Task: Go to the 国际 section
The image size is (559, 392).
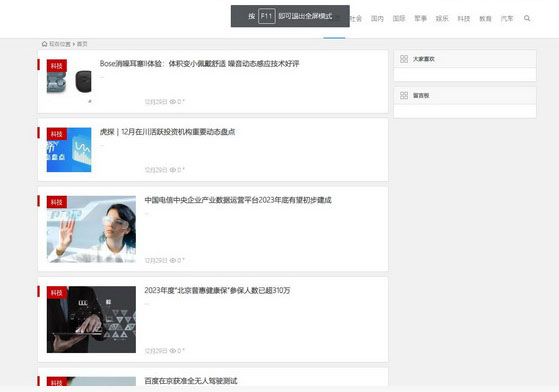Action: pos(399,19)
